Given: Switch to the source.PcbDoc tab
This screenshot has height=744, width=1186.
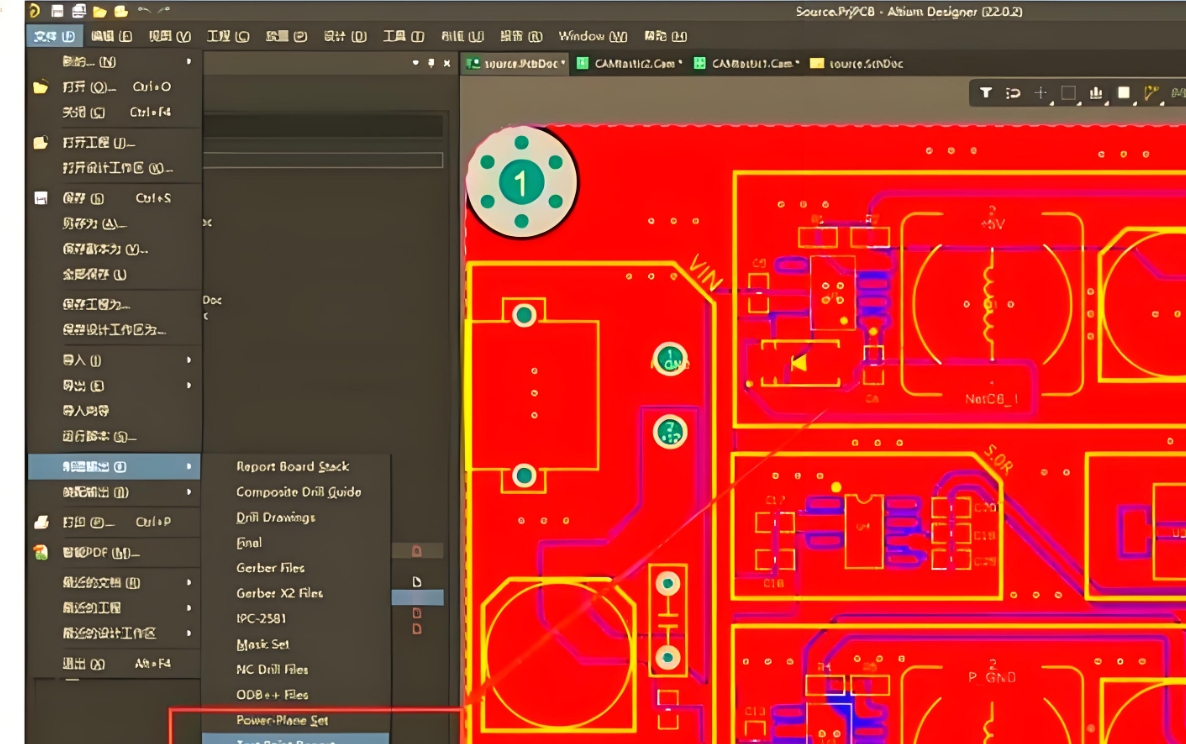Looking at the screenshot, I should click(516, 64).
